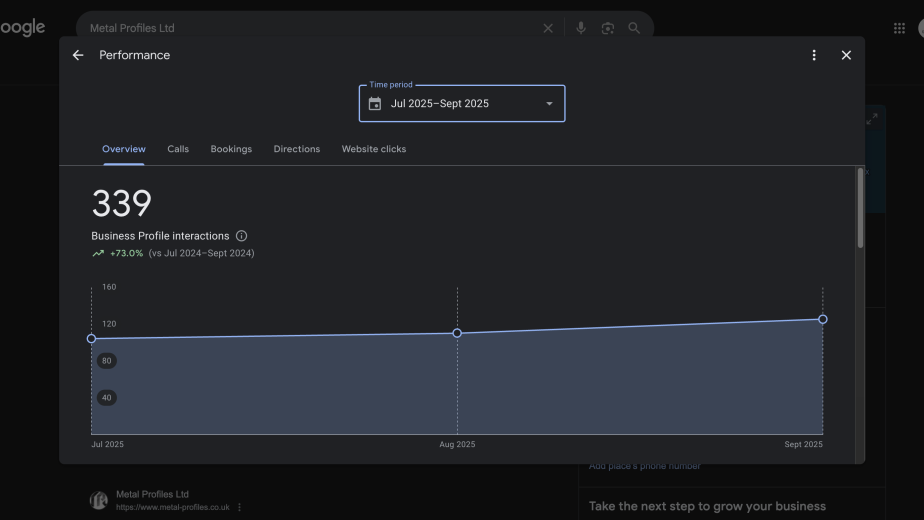The image size is (924, 520).
Task: Close the Performance dialog
Action: coord(846,55)
